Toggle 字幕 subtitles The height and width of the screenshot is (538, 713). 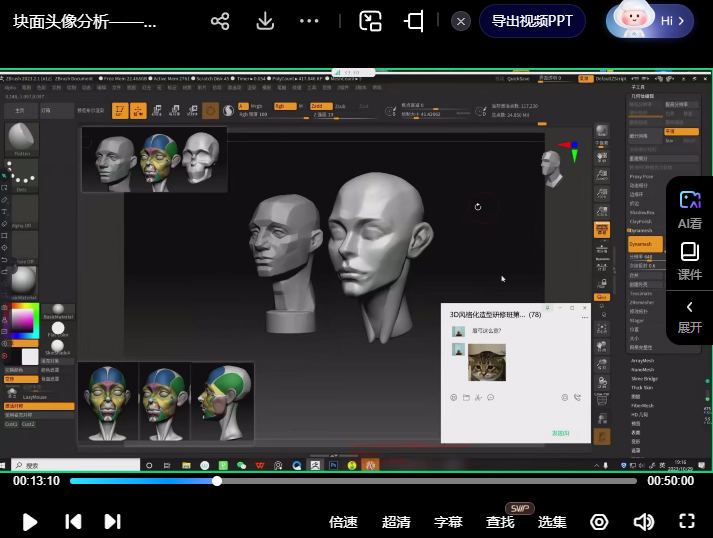coord(448,522)
